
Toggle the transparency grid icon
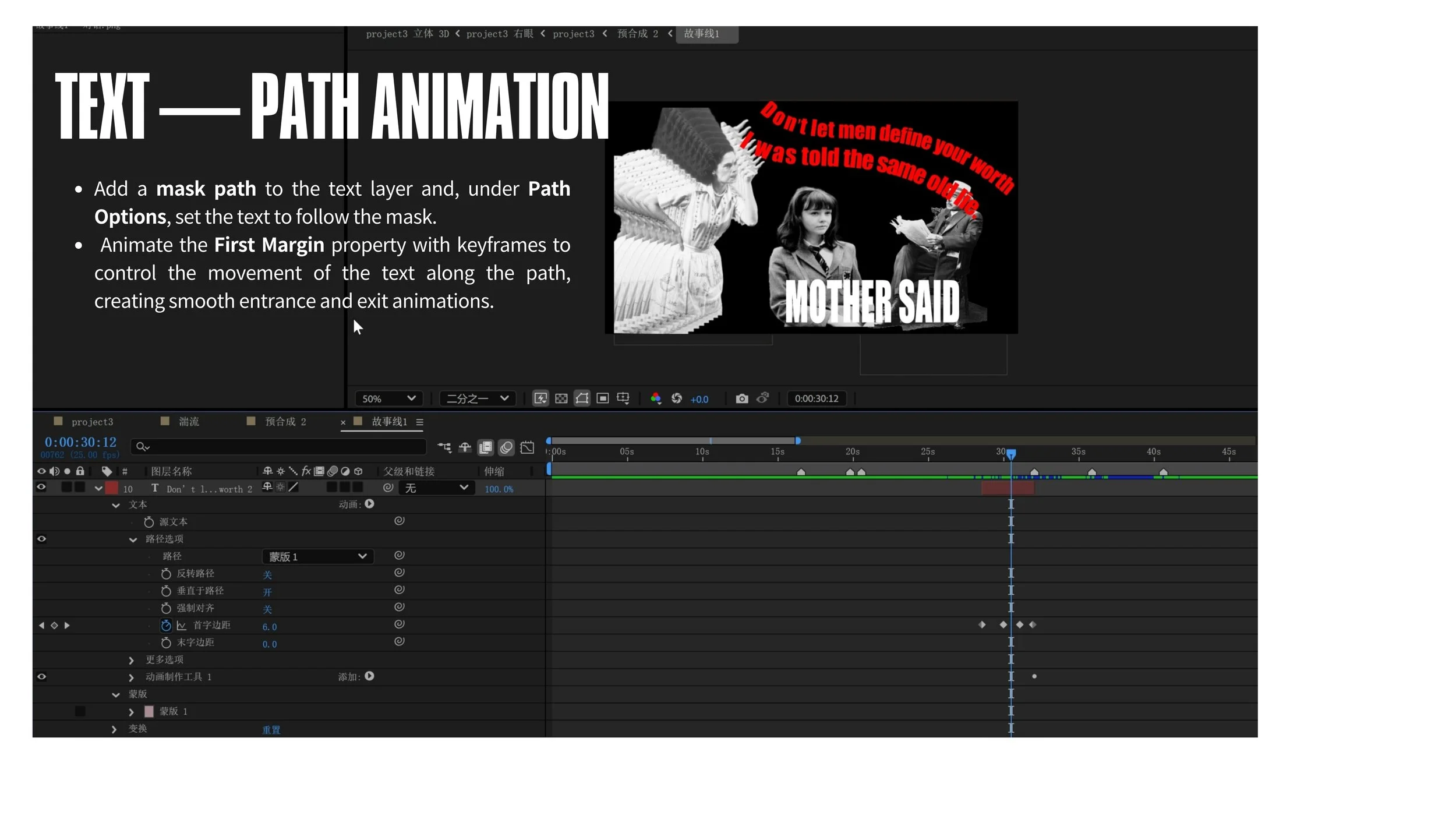click(561, 398)
